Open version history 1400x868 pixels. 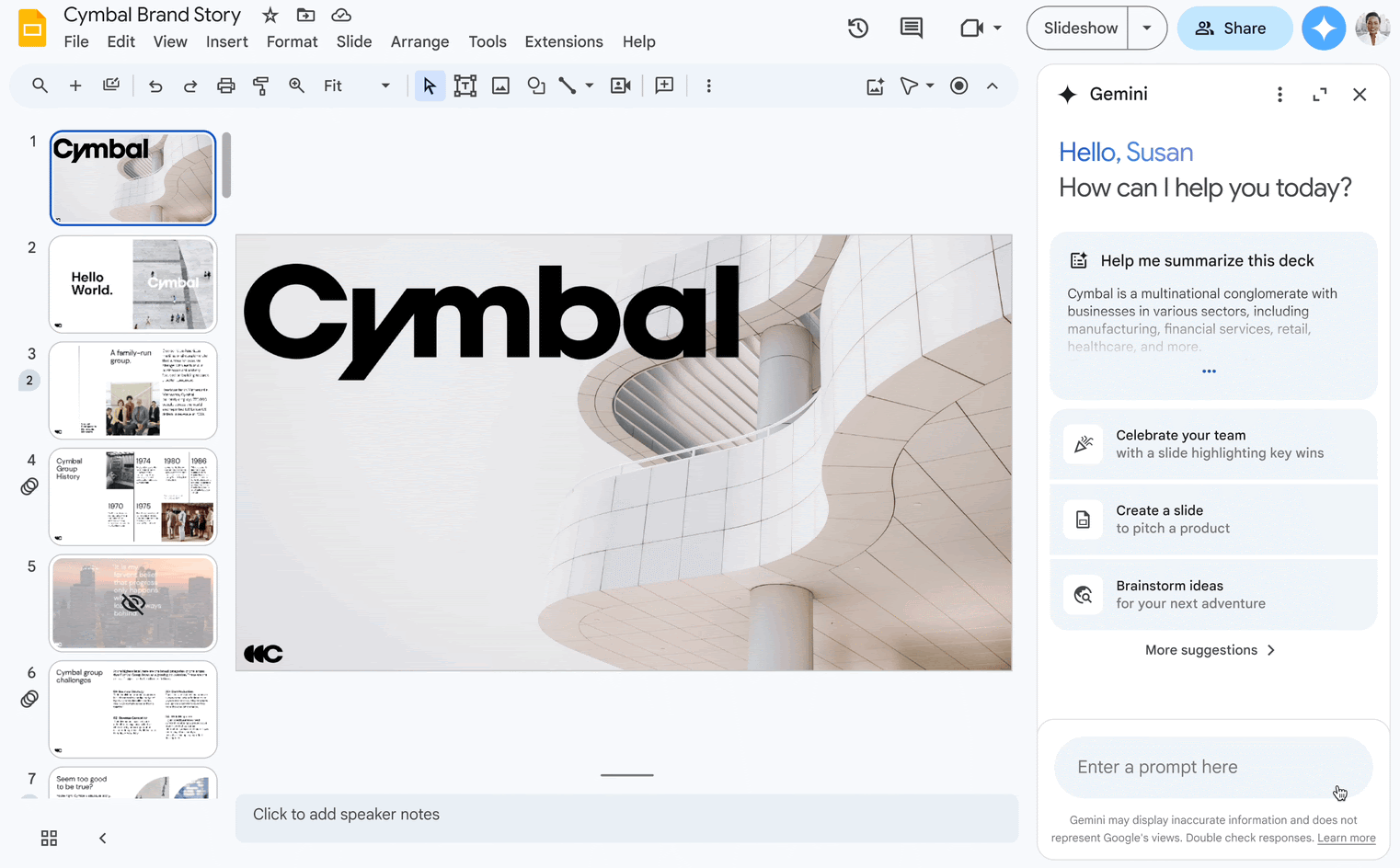(x=857, y=28)
